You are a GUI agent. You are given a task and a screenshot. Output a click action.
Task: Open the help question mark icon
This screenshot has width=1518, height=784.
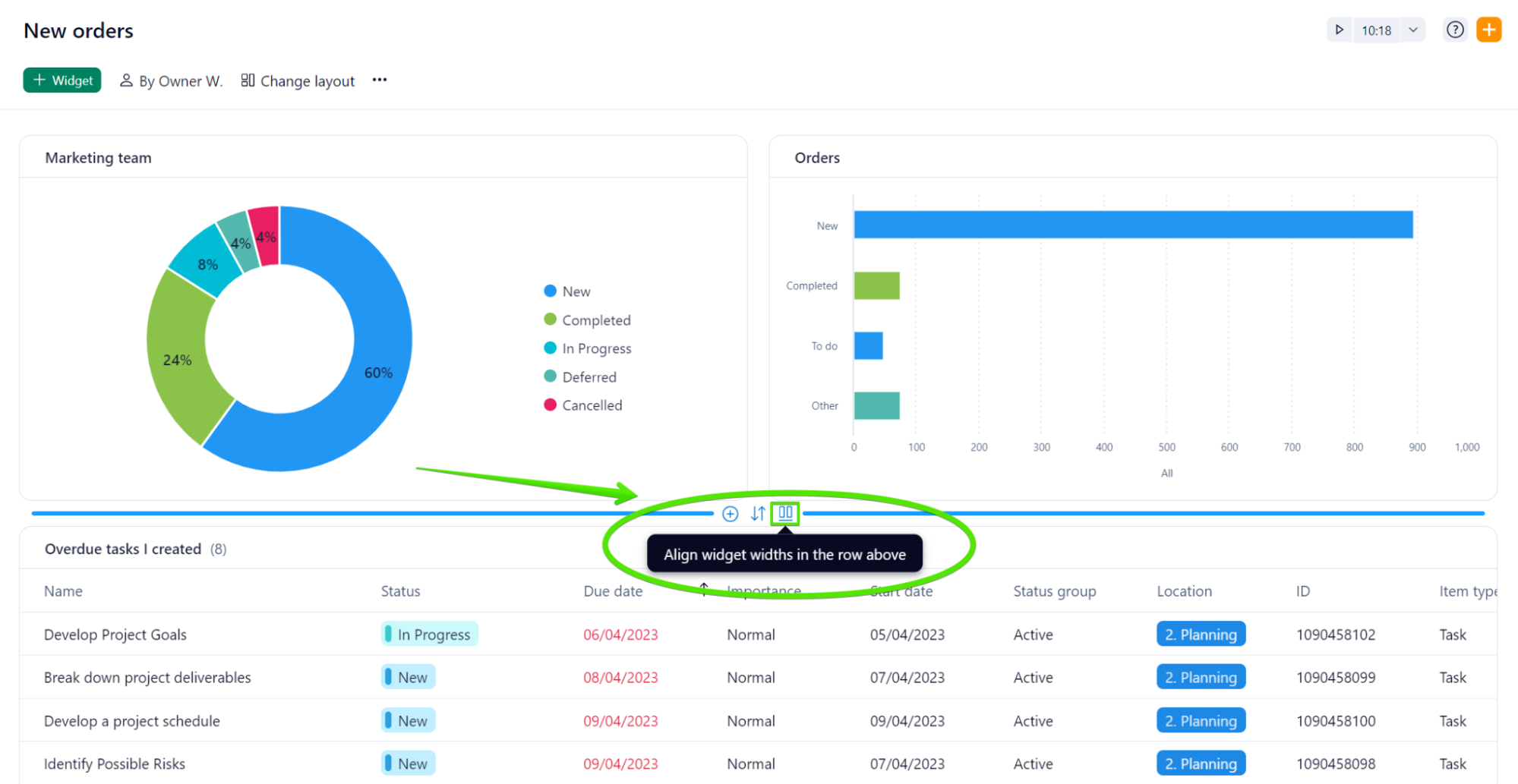click(x=1455, y=30)
